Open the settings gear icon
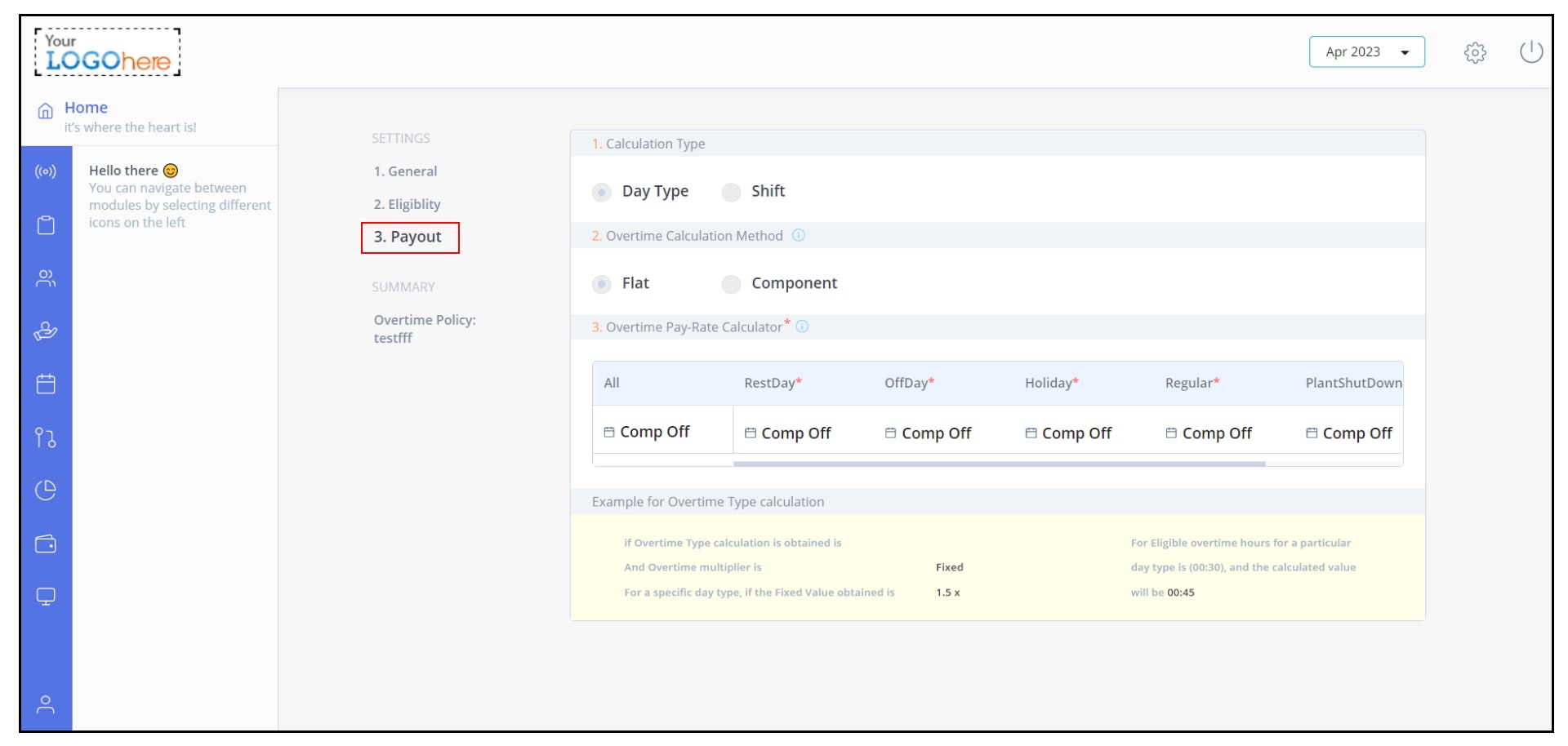 point(1475,53)
